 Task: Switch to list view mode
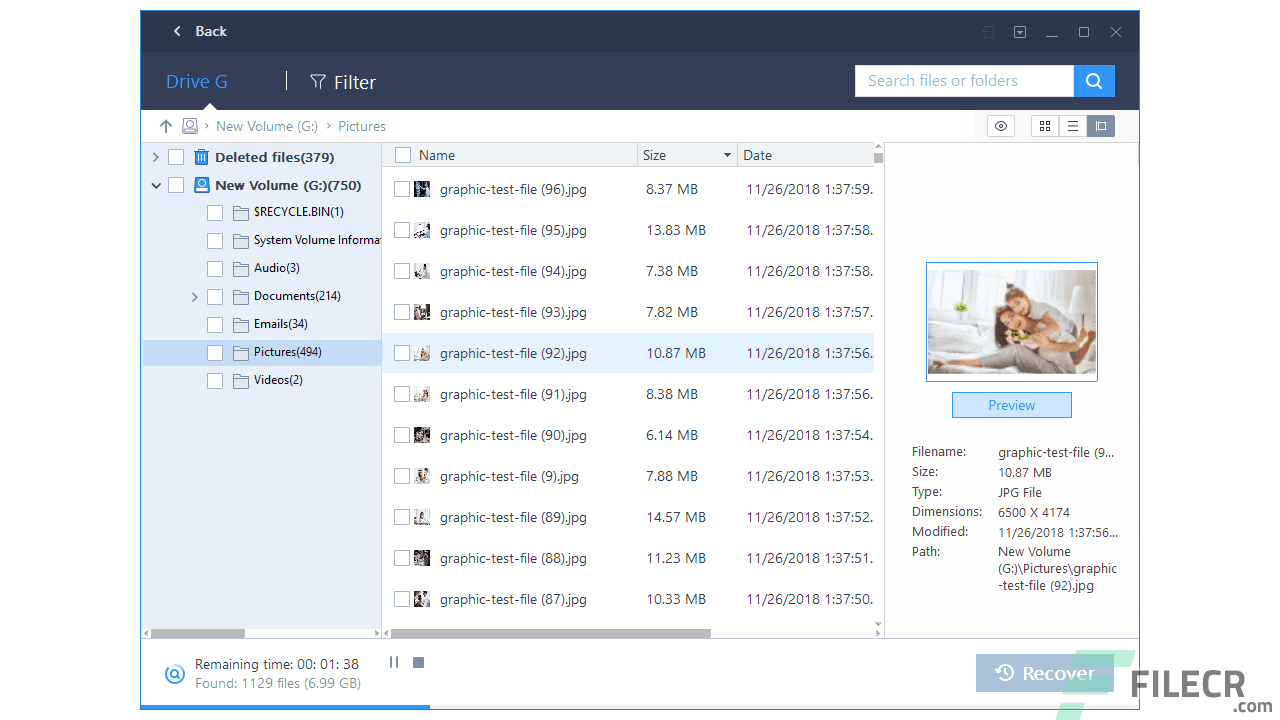[x=1072, y=126]
